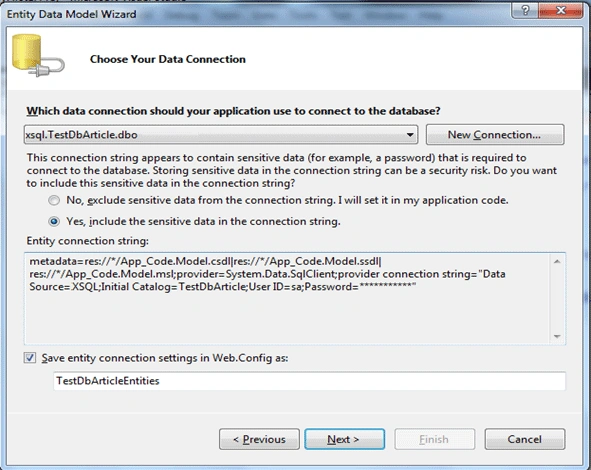Close the Entity Data Model Wizard
Viewport: 591px width, 470px height.
pyautogui.click(x=560, y=10)
